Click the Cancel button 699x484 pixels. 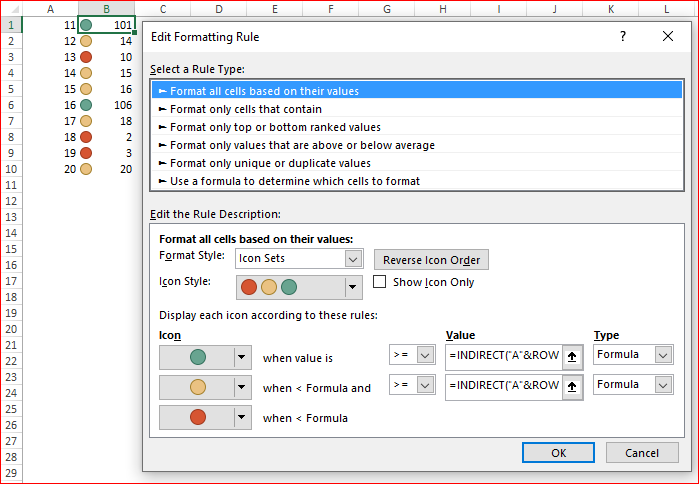(642, 453)
